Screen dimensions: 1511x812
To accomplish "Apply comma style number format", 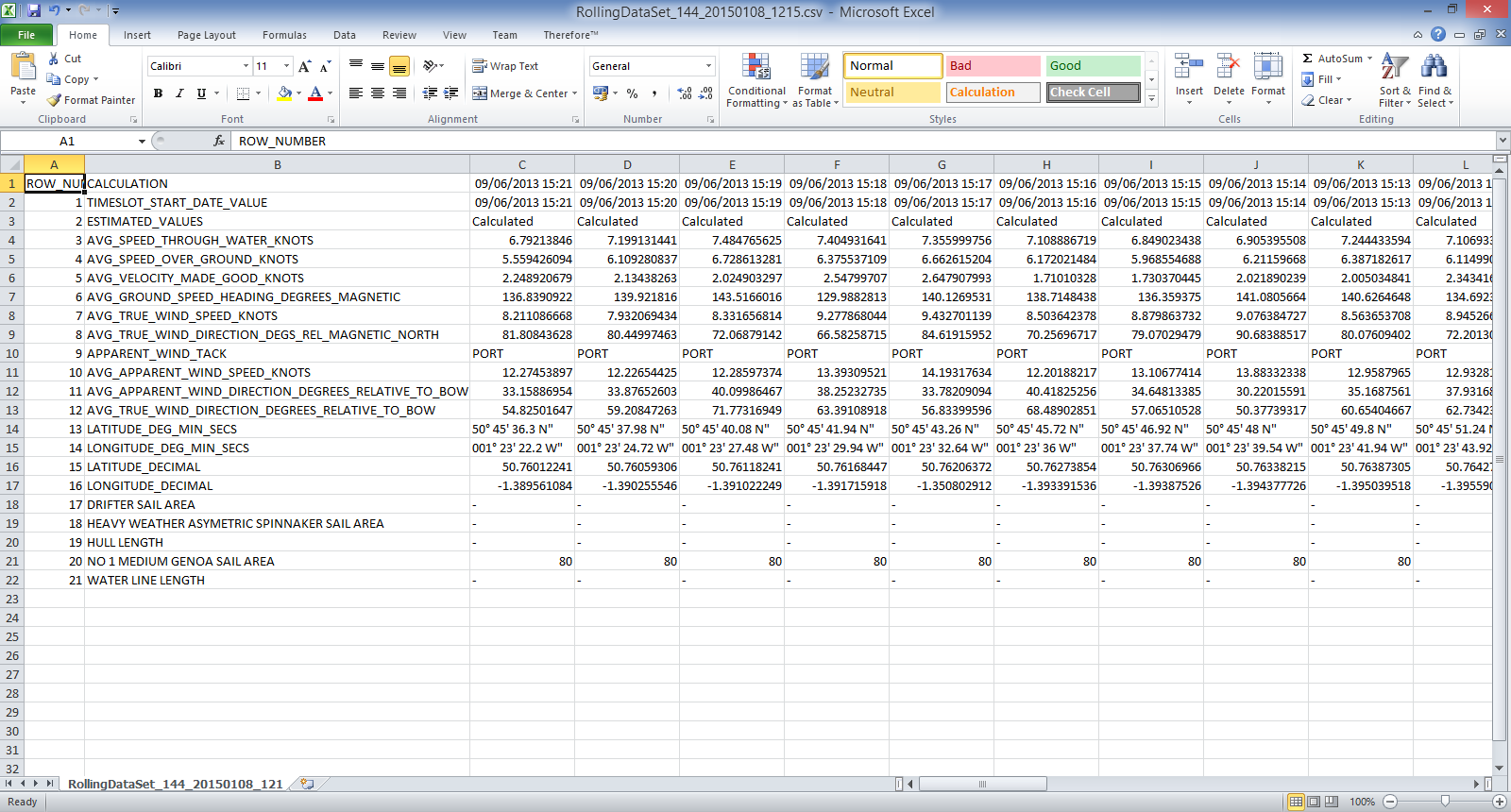I will coord(654,93).
